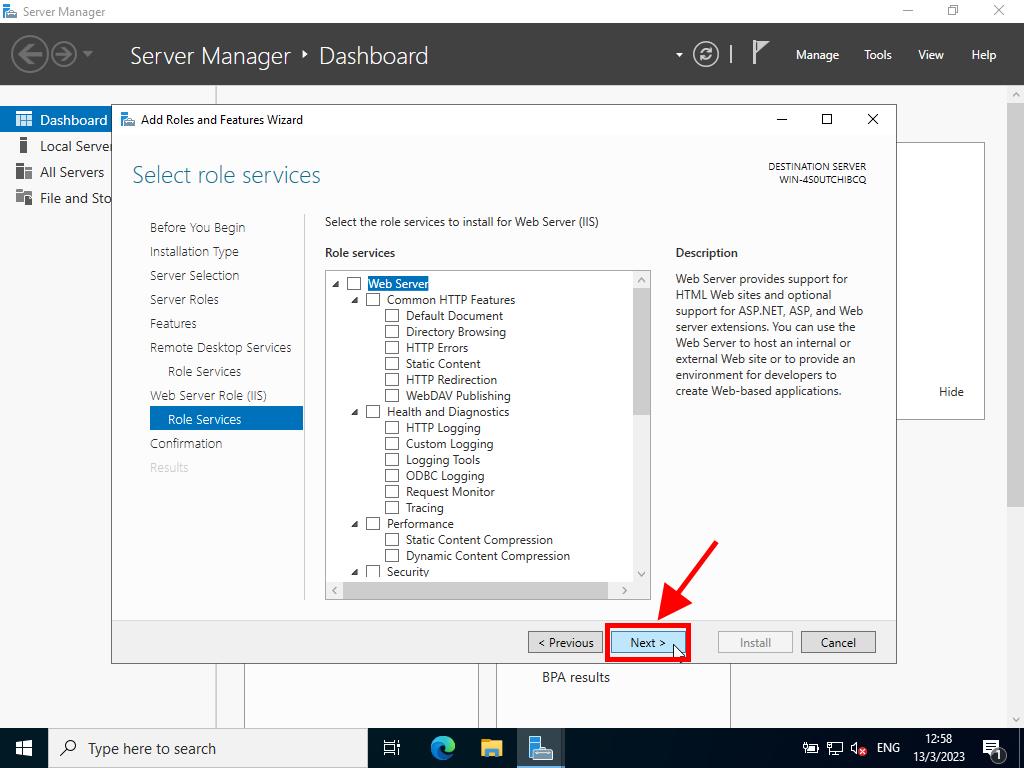1024x768 pixels.
Task: Click the Local Server icon in sidebar
Action: point(24,145)
